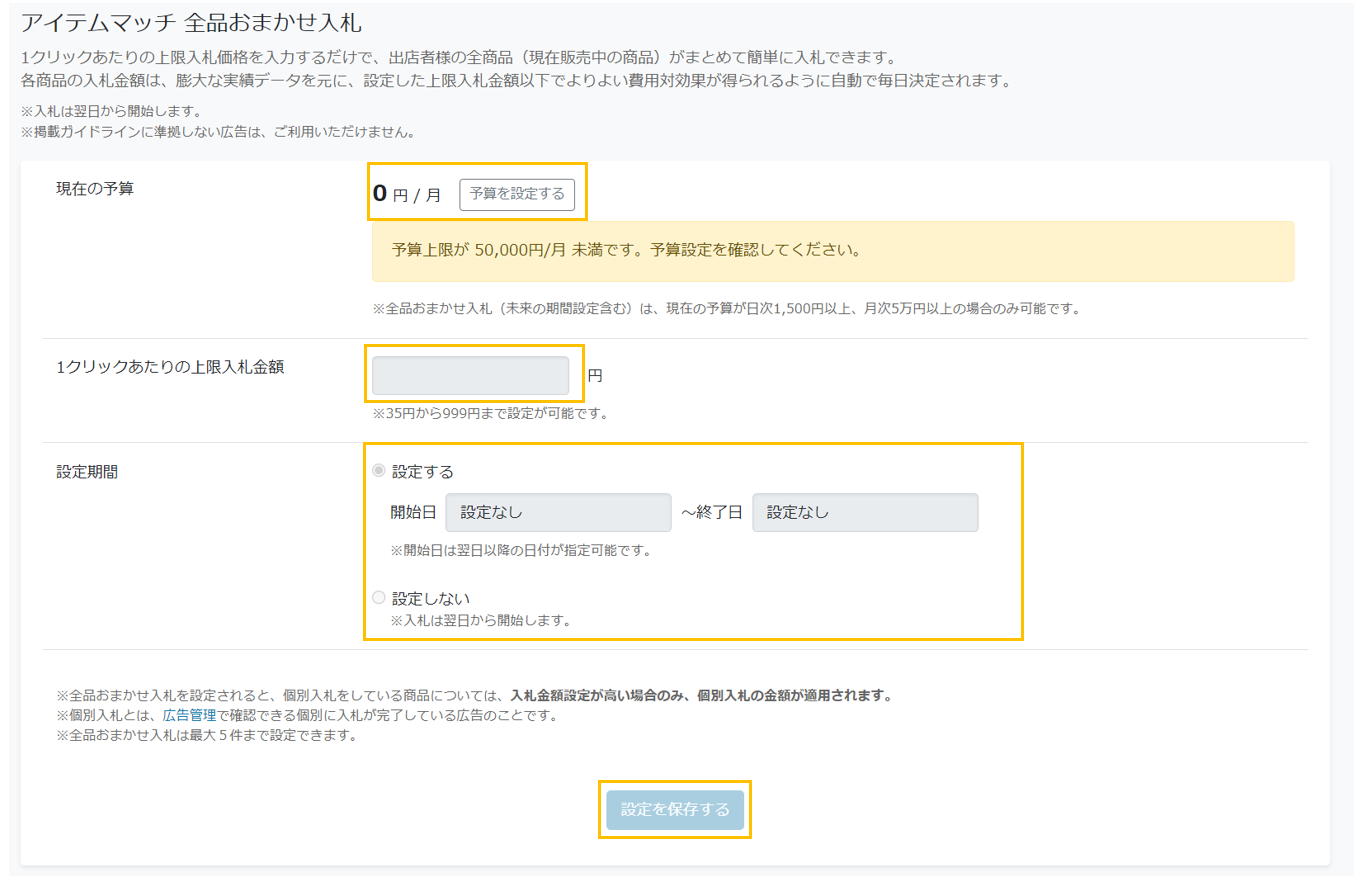Open the 広告管理 link
Viewport: 1361px width, 876px height.
point(189,716)
